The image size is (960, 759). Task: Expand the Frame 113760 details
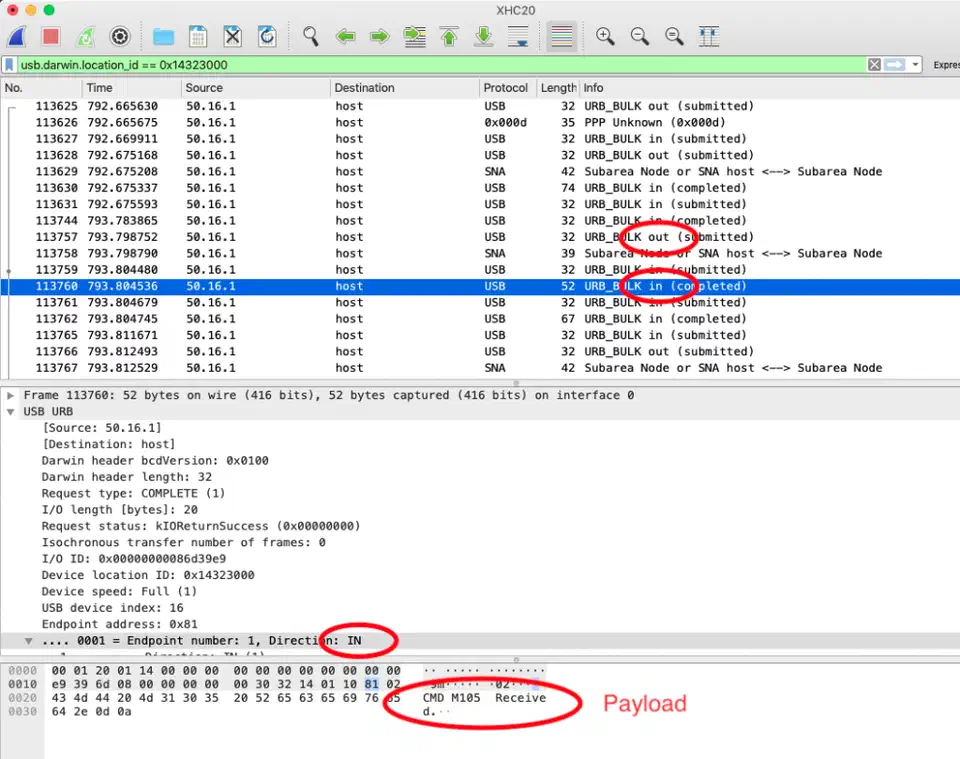(x=10, y=395)
